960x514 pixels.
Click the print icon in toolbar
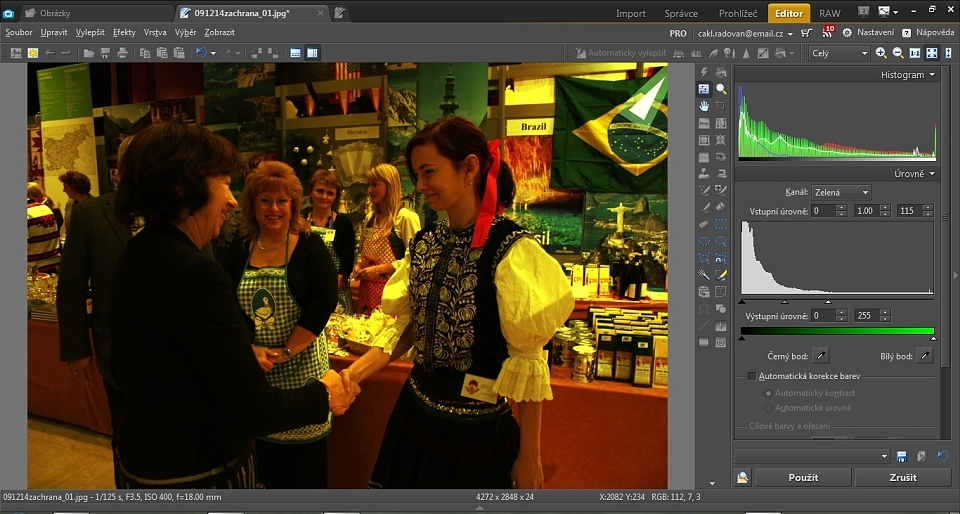(122, 53)
